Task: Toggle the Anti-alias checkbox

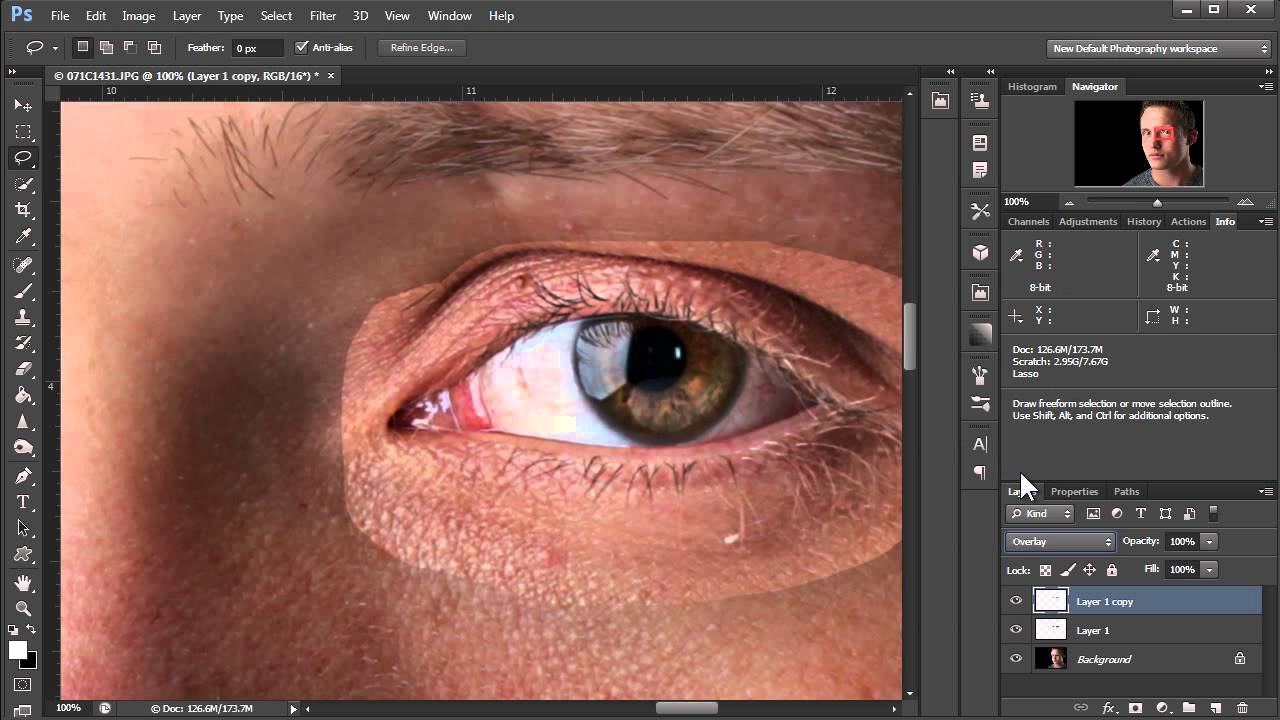Action: coord(302,47)
